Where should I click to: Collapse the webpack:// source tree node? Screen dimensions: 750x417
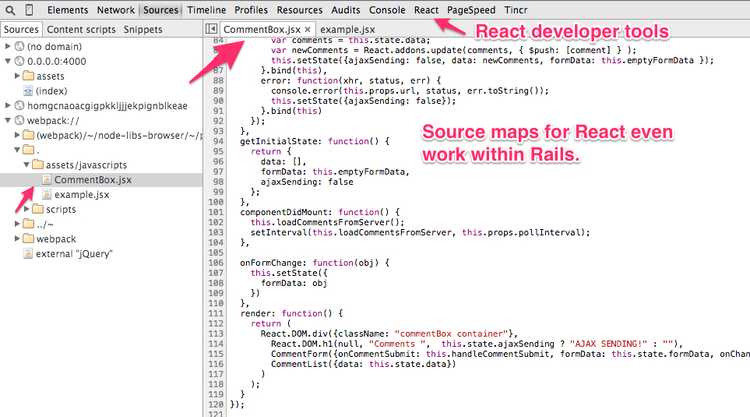[7, 120]
